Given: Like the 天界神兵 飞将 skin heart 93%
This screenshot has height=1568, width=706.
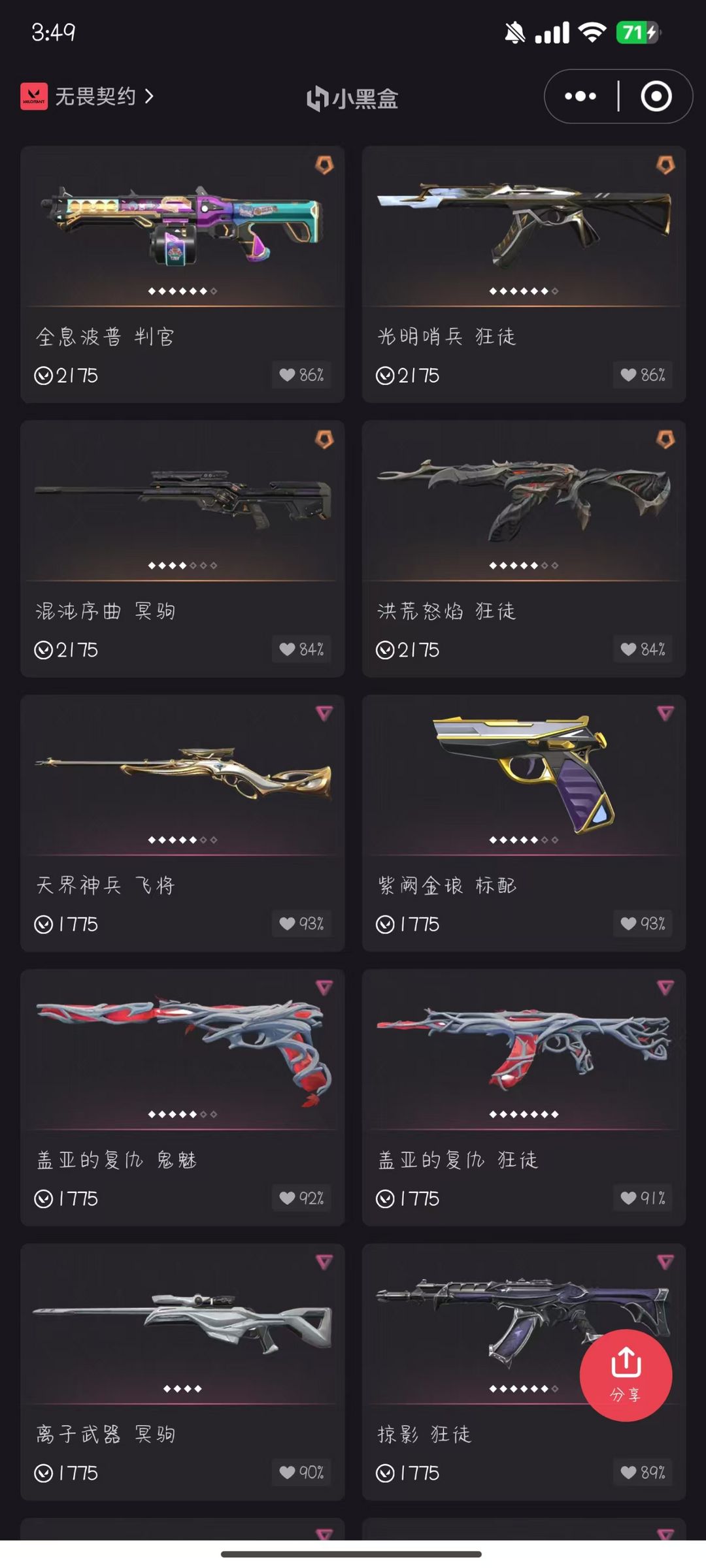Looking at the screenshot, I should coord(301,924).
